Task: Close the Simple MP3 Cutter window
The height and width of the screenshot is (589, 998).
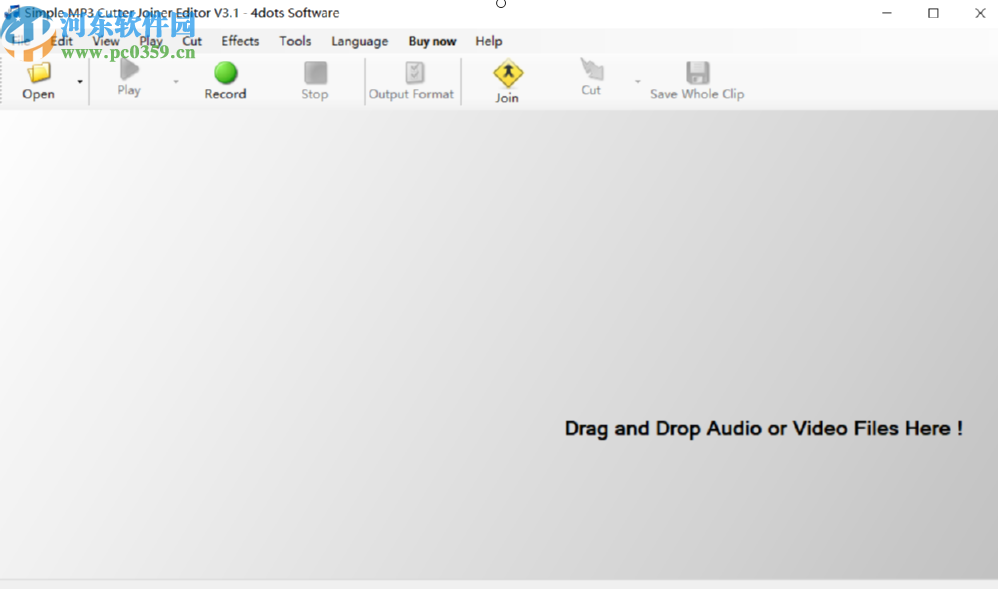Action: click(x=980, y=13)
